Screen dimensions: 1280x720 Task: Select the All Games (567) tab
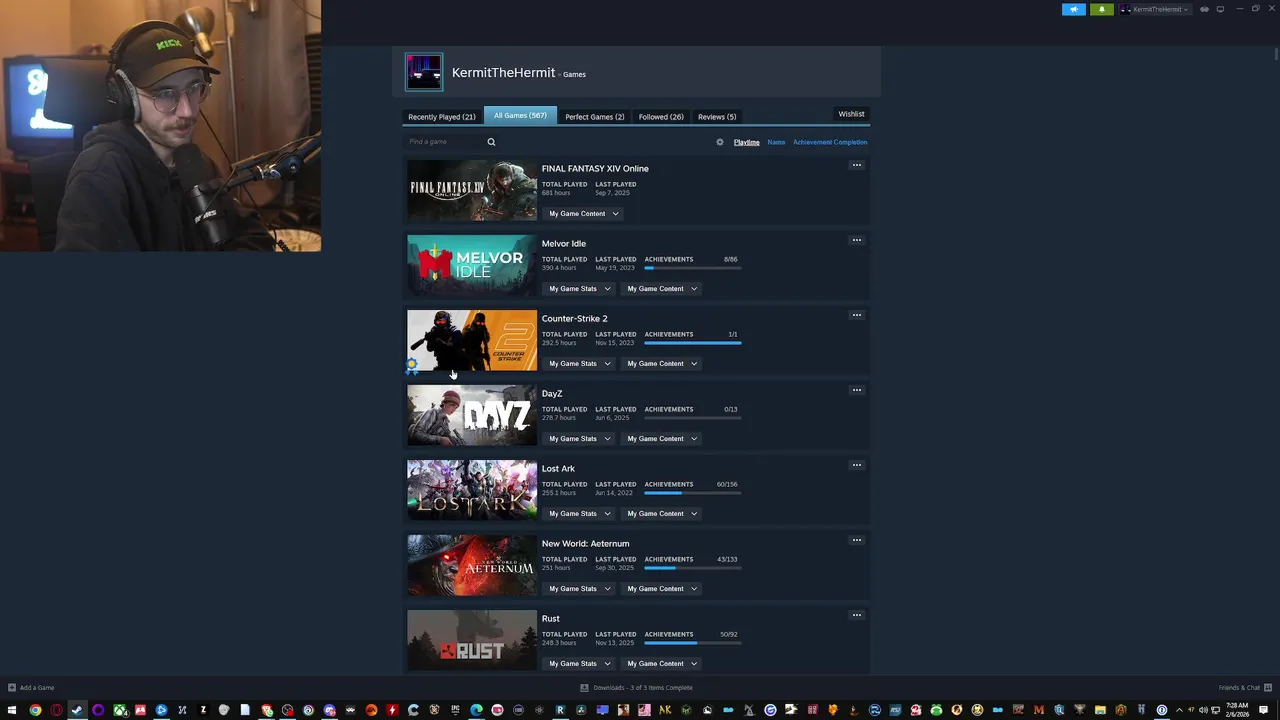(520, 115)
